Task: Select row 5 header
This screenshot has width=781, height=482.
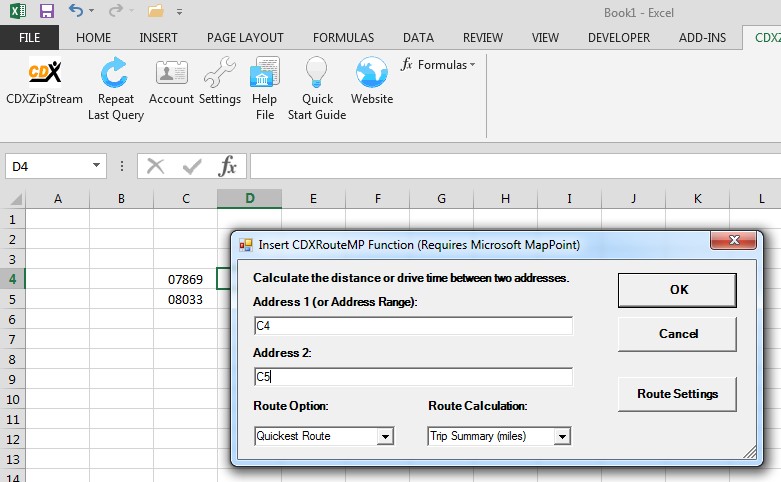Action: 12,299
